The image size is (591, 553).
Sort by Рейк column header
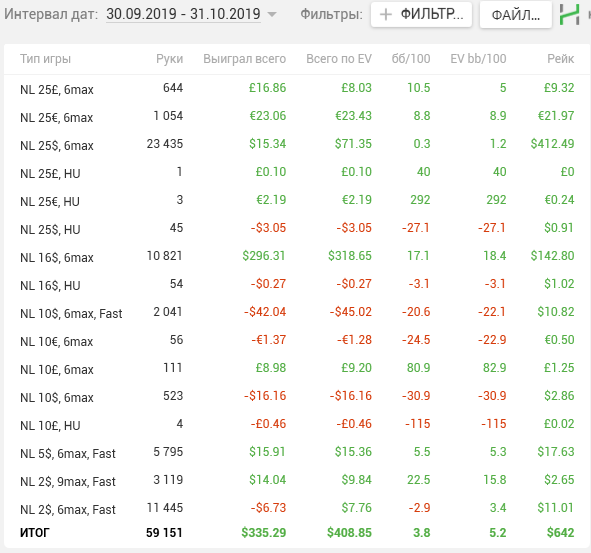(x=560, y=59)
